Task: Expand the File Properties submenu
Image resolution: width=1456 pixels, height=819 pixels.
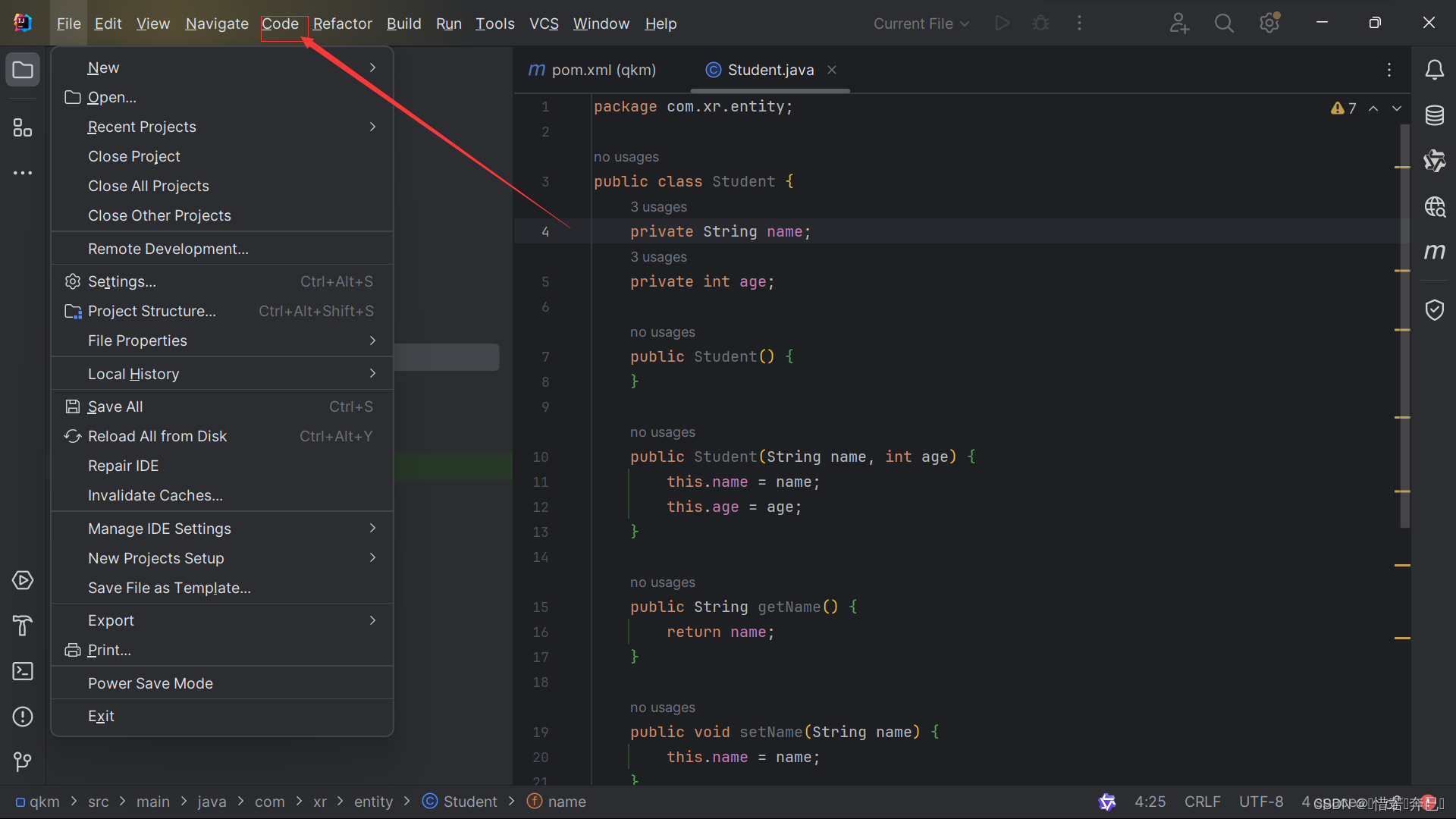Action: (x=222, y=340)
